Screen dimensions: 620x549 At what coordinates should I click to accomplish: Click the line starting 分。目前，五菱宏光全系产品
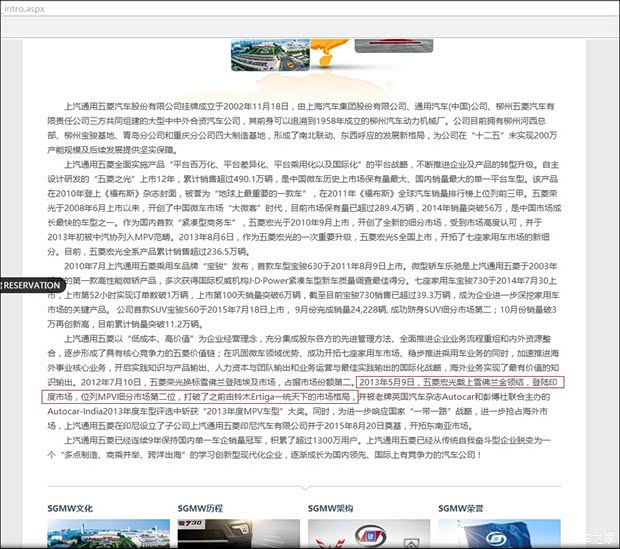(149, 252)
